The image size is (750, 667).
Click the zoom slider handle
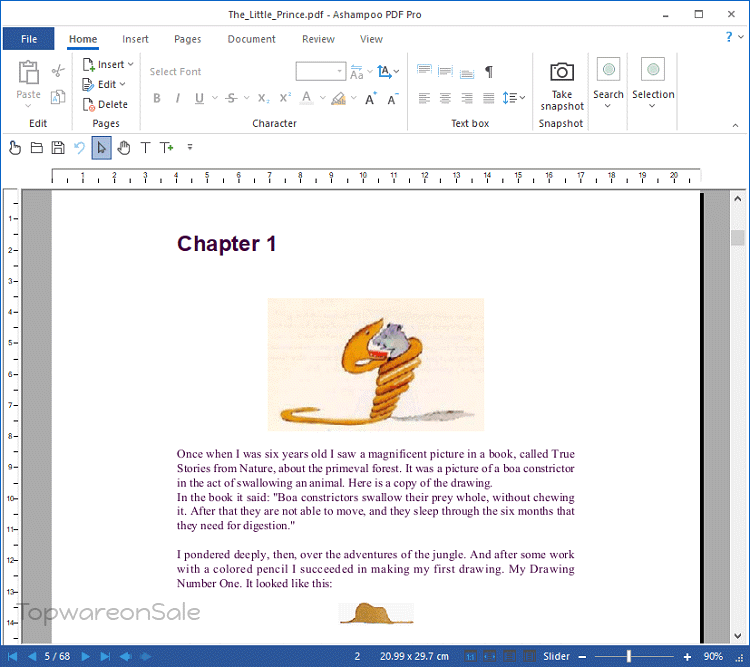629,656
